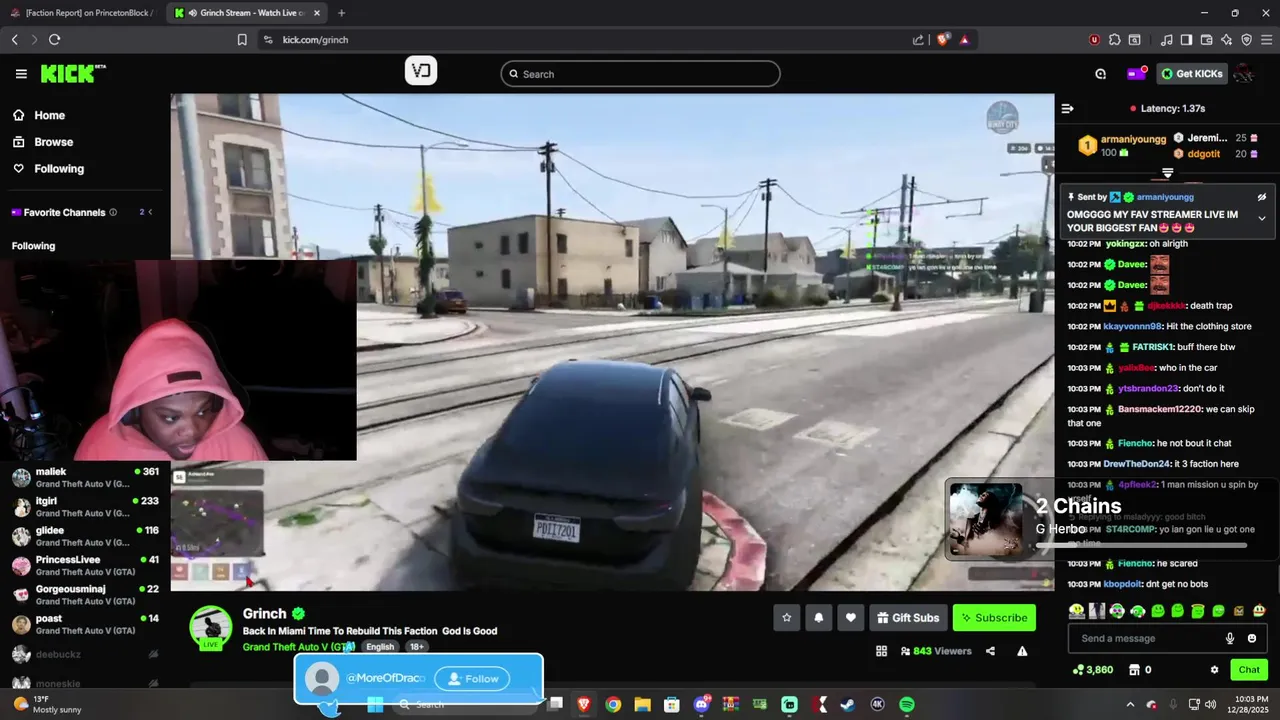Open PrincessLivee's channel in sidebar
Screen dimensions: 1280x720
tap(85, 566)
